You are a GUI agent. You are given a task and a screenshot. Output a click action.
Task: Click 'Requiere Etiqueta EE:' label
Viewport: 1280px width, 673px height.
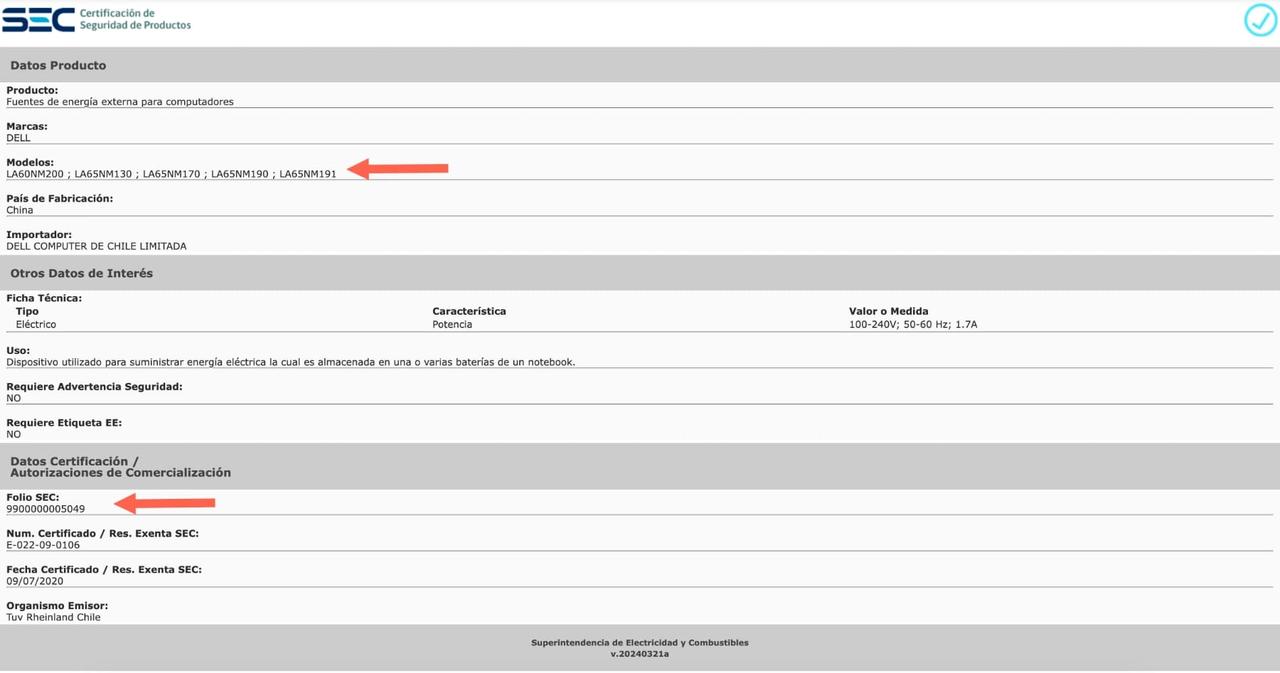coord(64,422)
